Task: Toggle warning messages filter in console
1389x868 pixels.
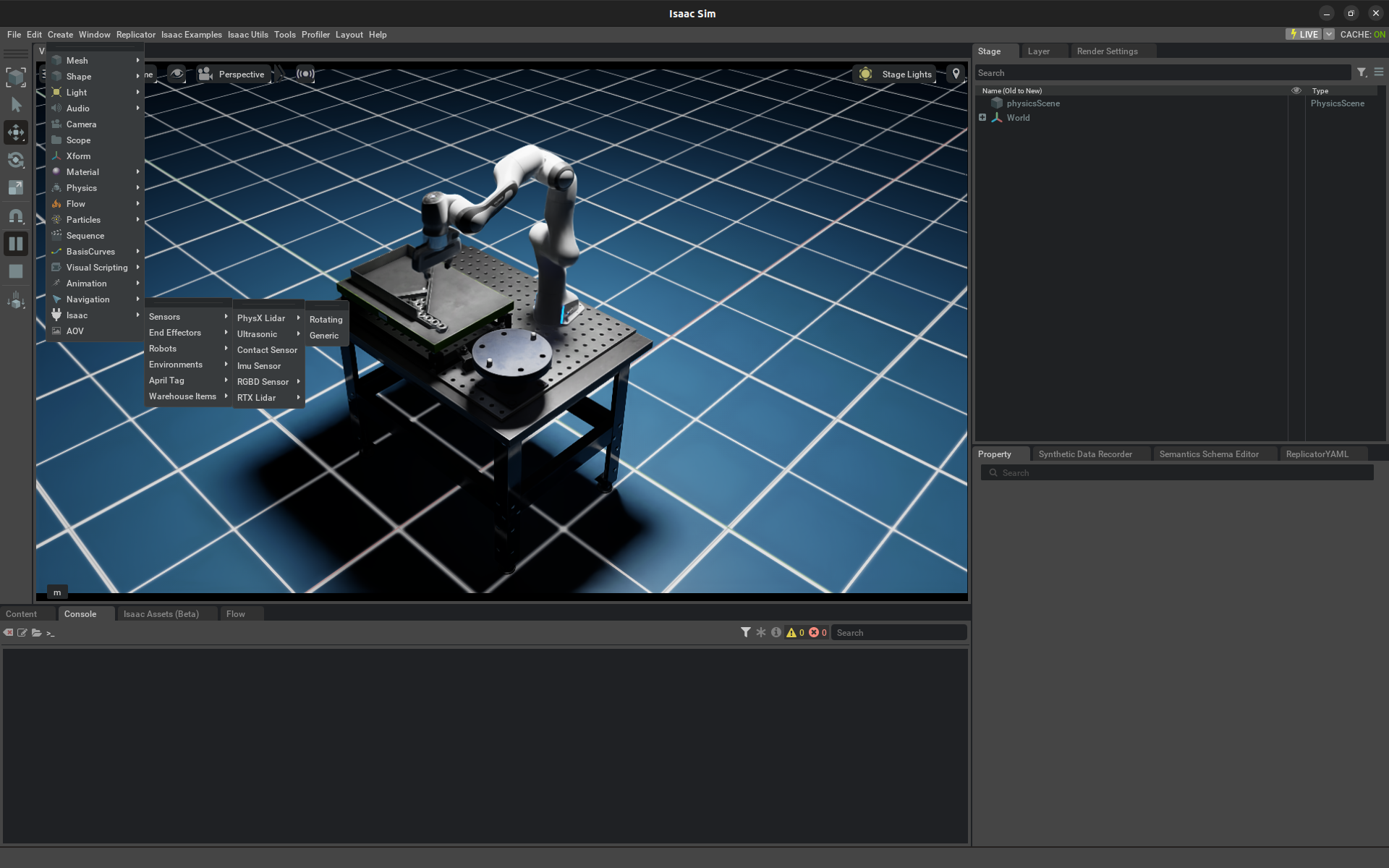Action: tap(796, 632)
